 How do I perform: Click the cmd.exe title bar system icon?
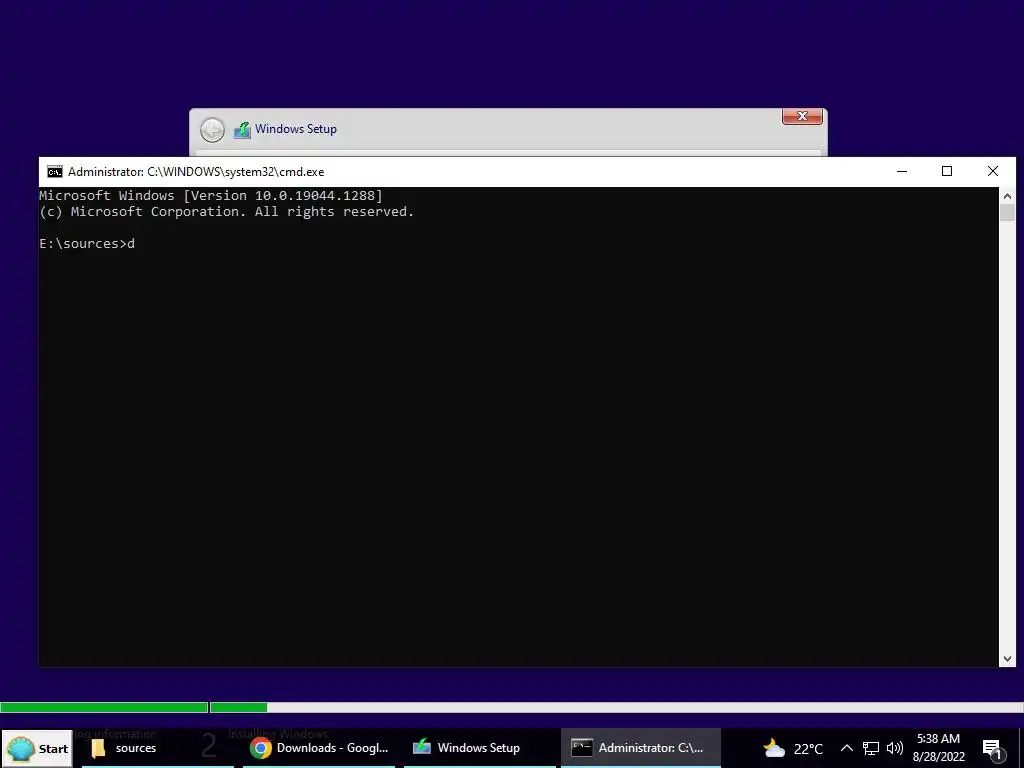pyautogui.click(x=55, y=172)
